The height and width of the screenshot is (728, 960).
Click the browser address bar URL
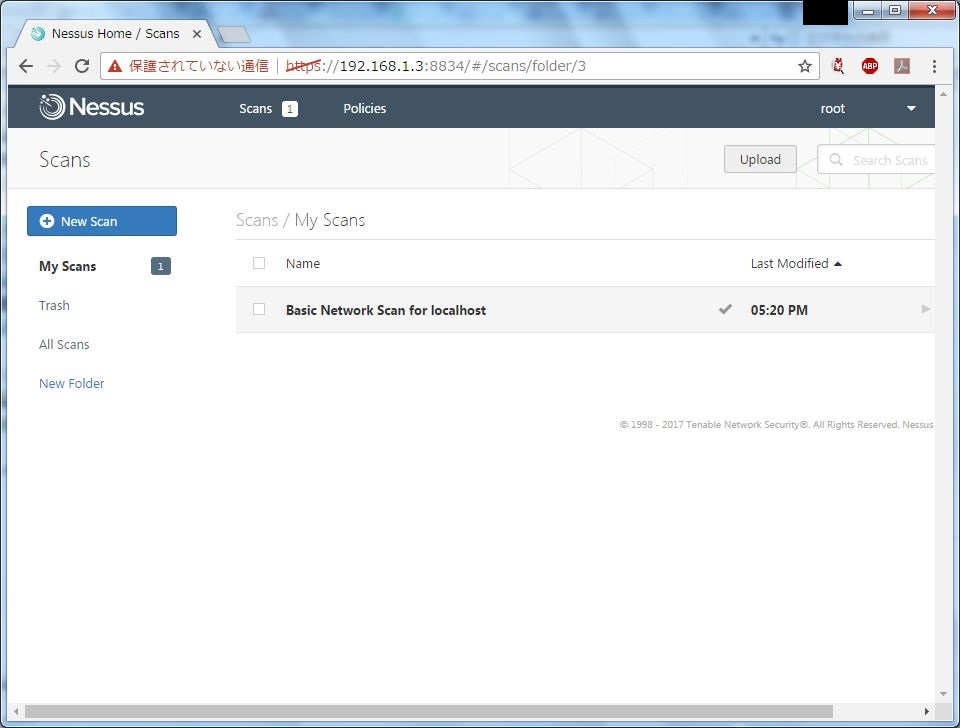click(435, 66)
